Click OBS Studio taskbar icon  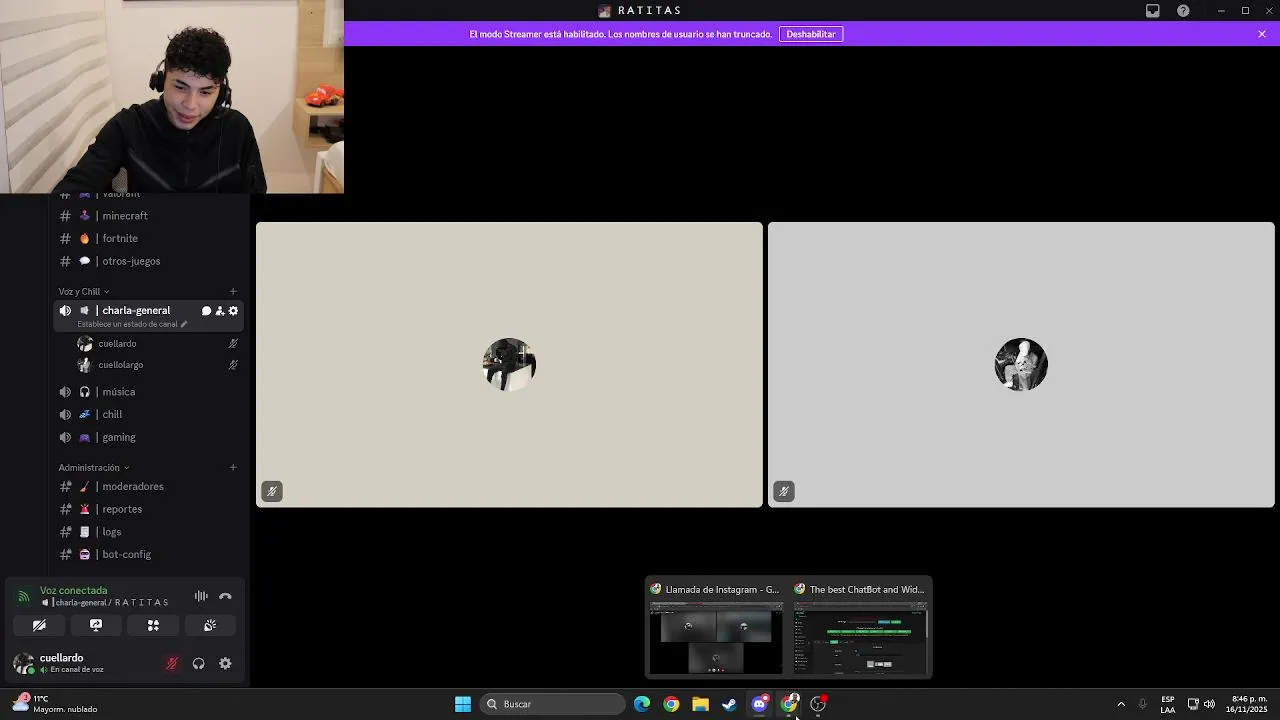(818, 704)
